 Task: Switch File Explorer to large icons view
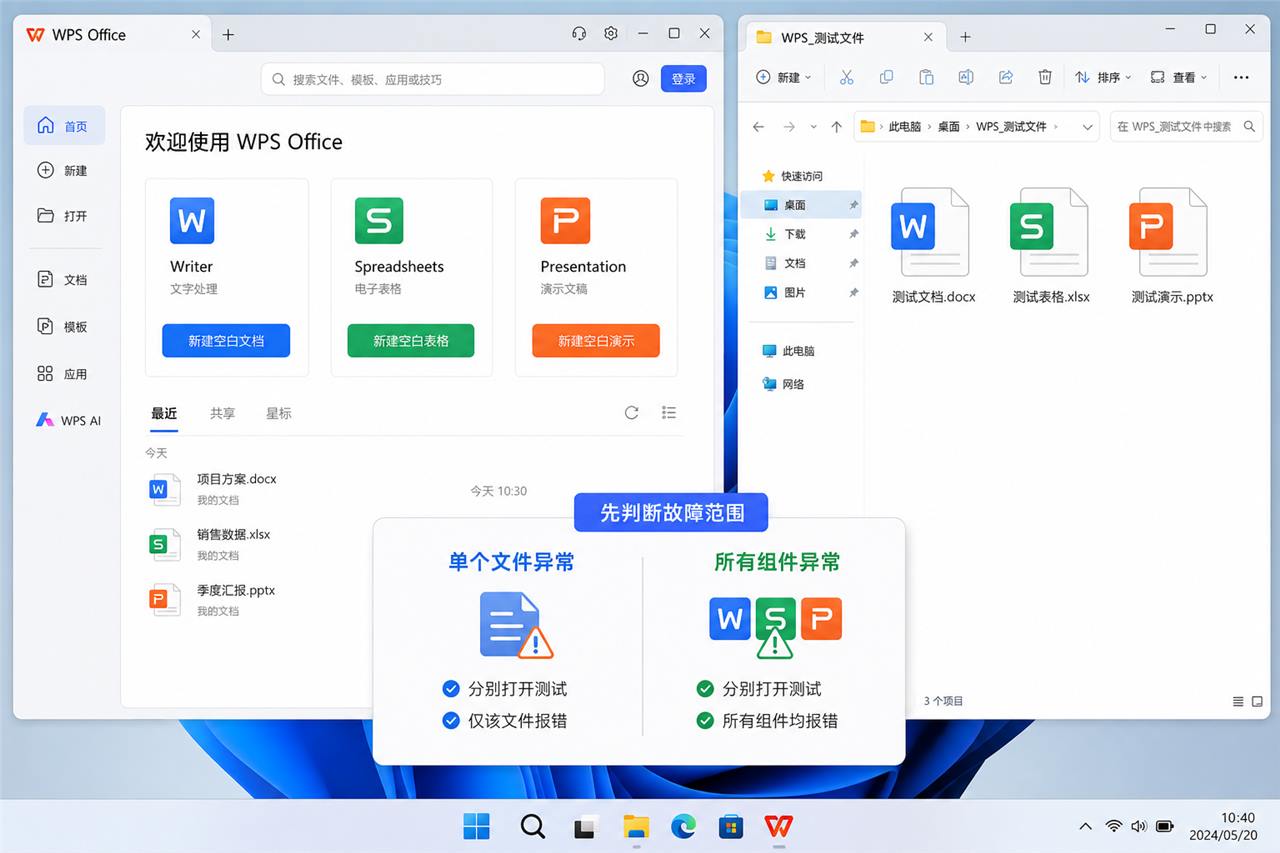pyautogui.click(x=1257, y=701)
